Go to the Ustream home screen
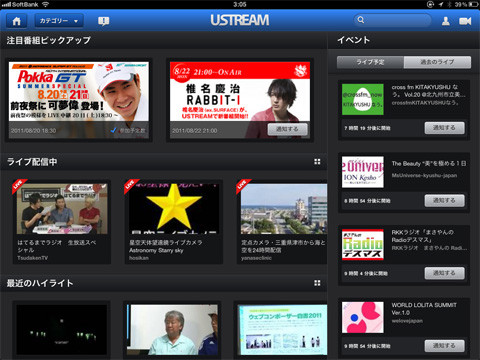The height and width of the screenshot is (360, 480). 16,21
